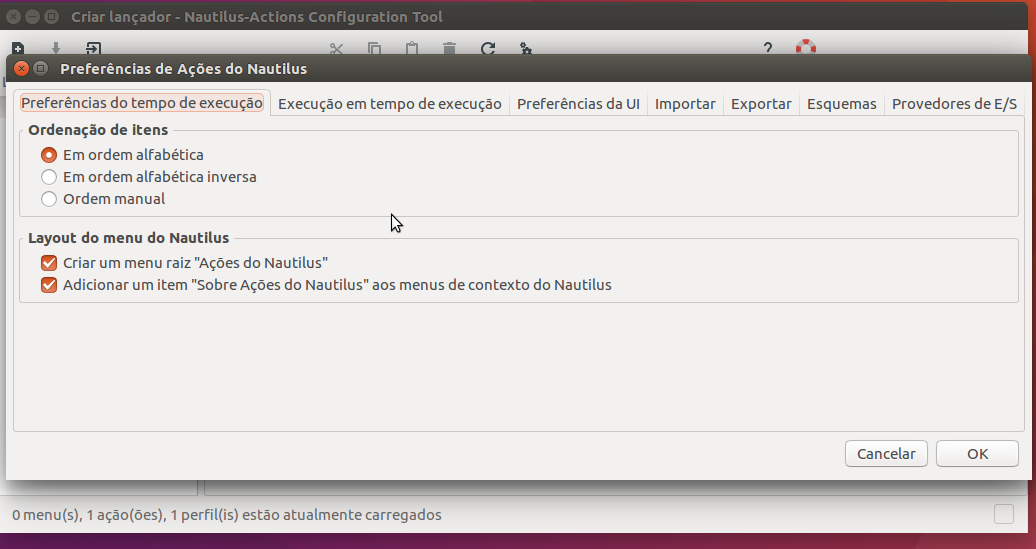
Task: Click the reload circular arrow icon
Action: pos(488,48)
